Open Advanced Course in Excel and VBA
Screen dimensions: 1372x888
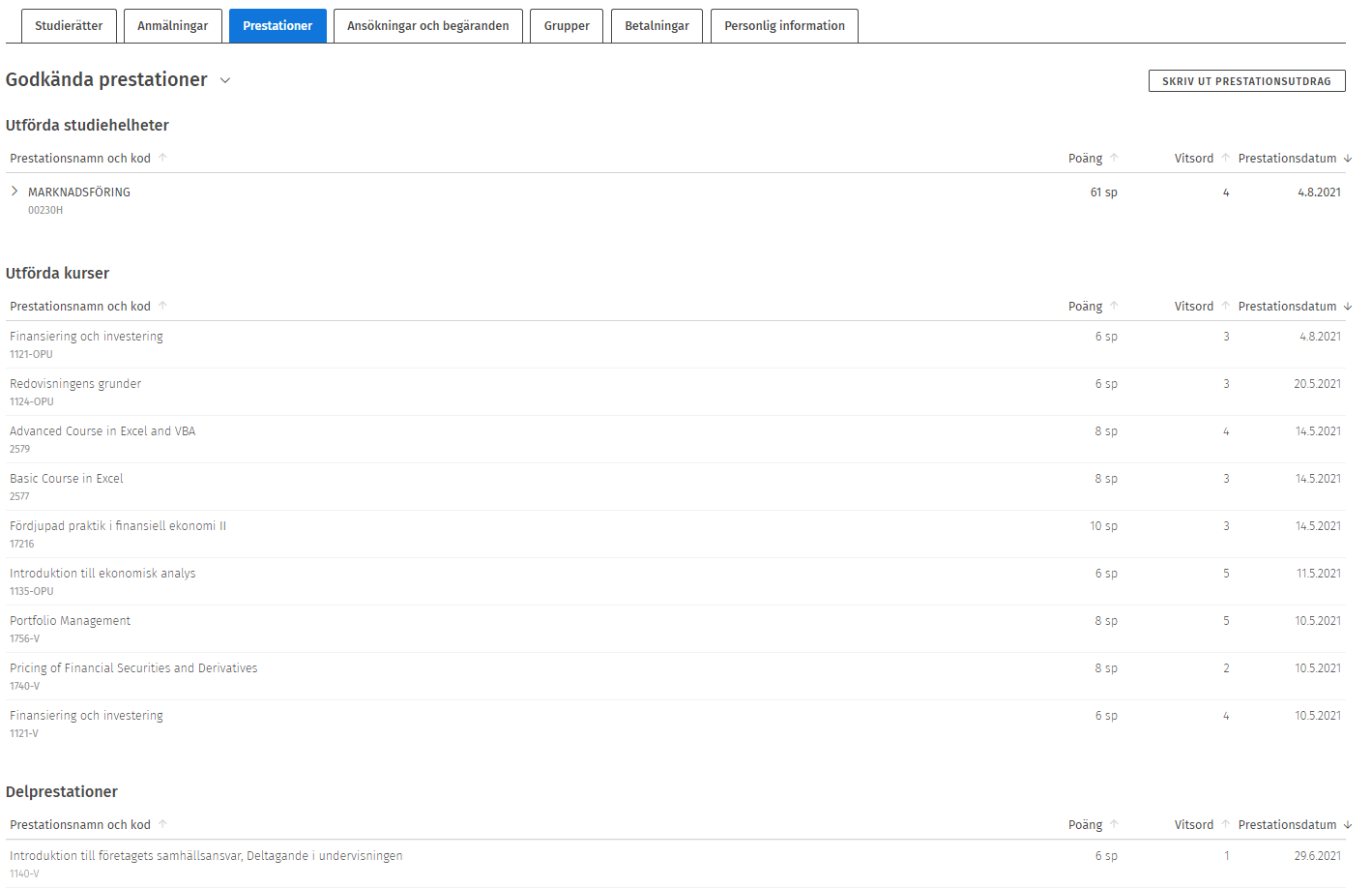[x=102, y=431]
